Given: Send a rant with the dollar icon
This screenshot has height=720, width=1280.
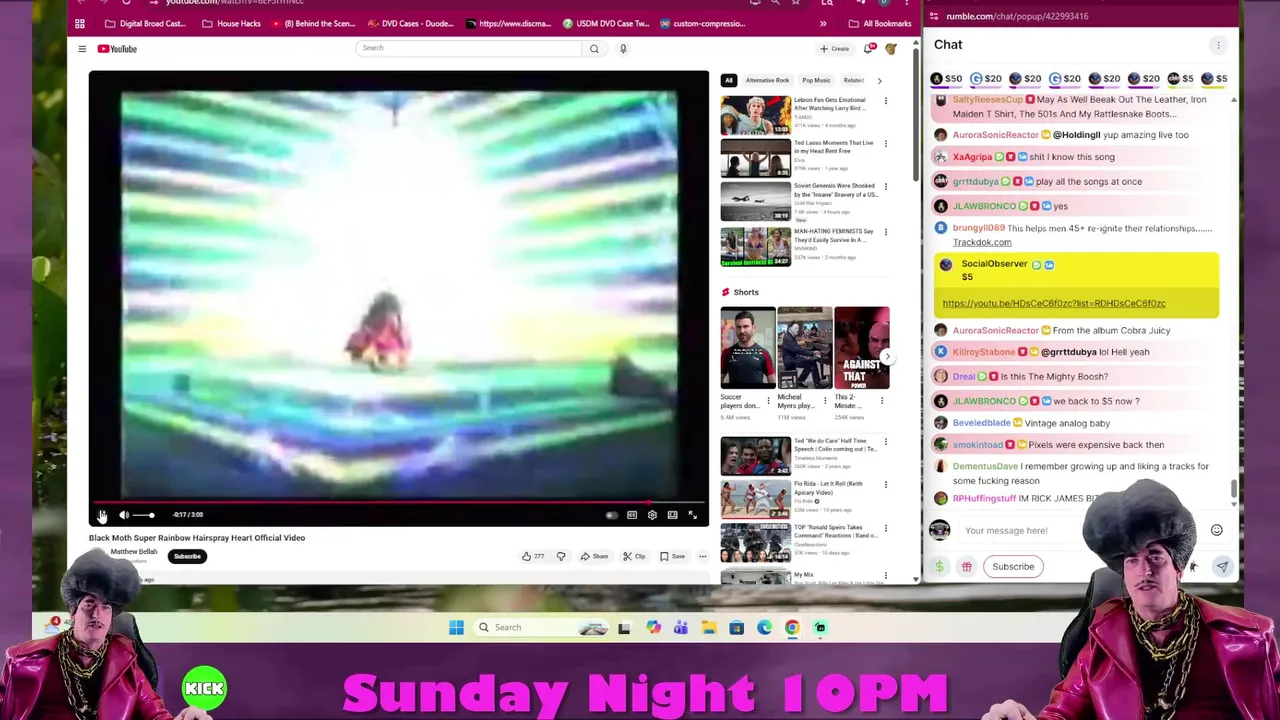Looking at the screenshot, I should (x=939, y=567).
